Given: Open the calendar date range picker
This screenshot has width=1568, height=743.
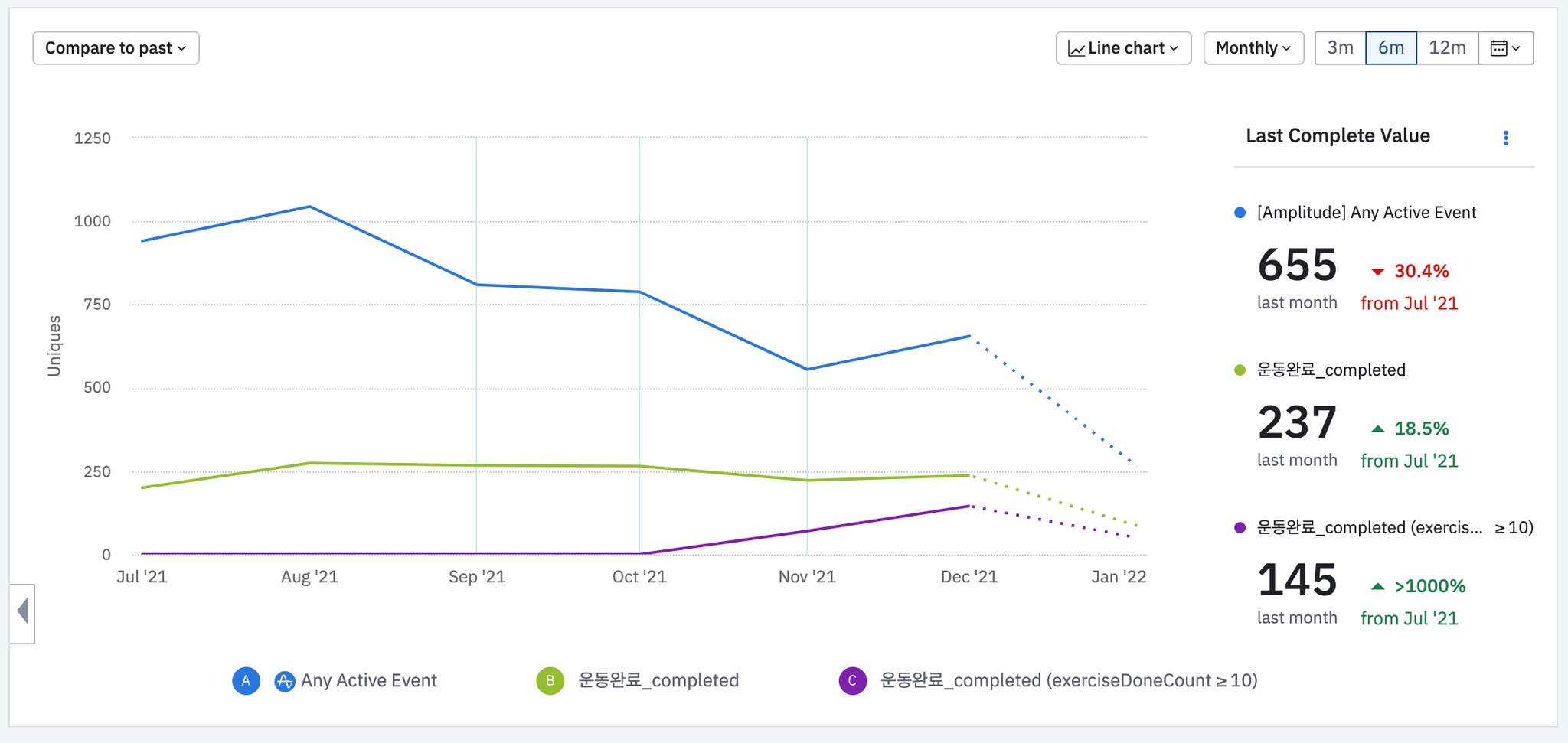Looking at the screenshot, I should click(x=1505, y=48).
